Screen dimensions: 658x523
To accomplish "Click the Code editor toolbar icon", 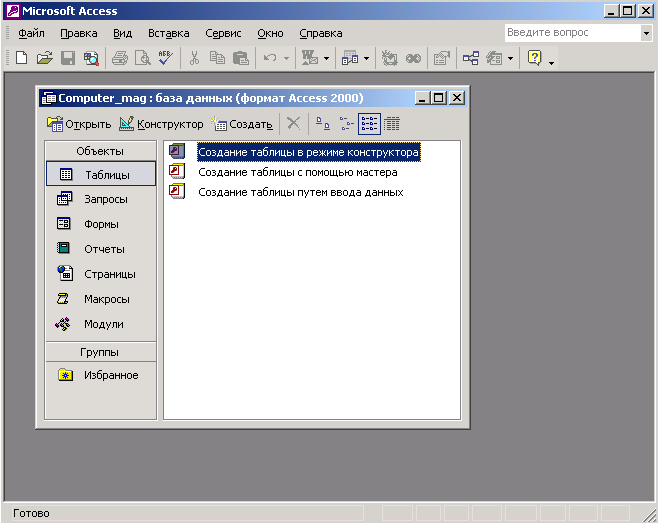I will point(389,58).
